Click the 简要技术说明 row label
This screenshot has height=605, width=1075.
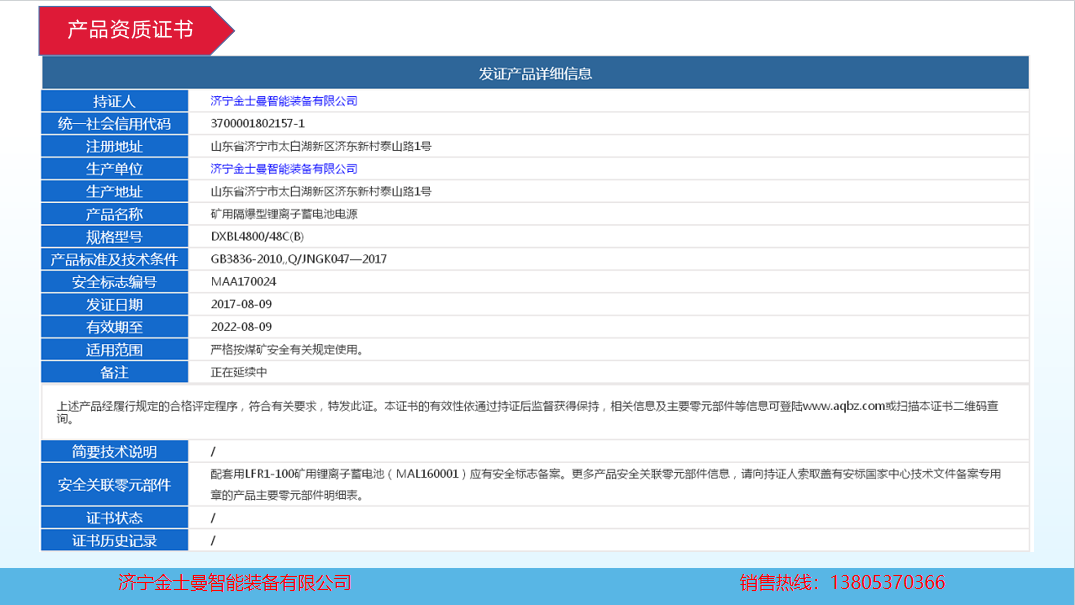click(114, 452)
